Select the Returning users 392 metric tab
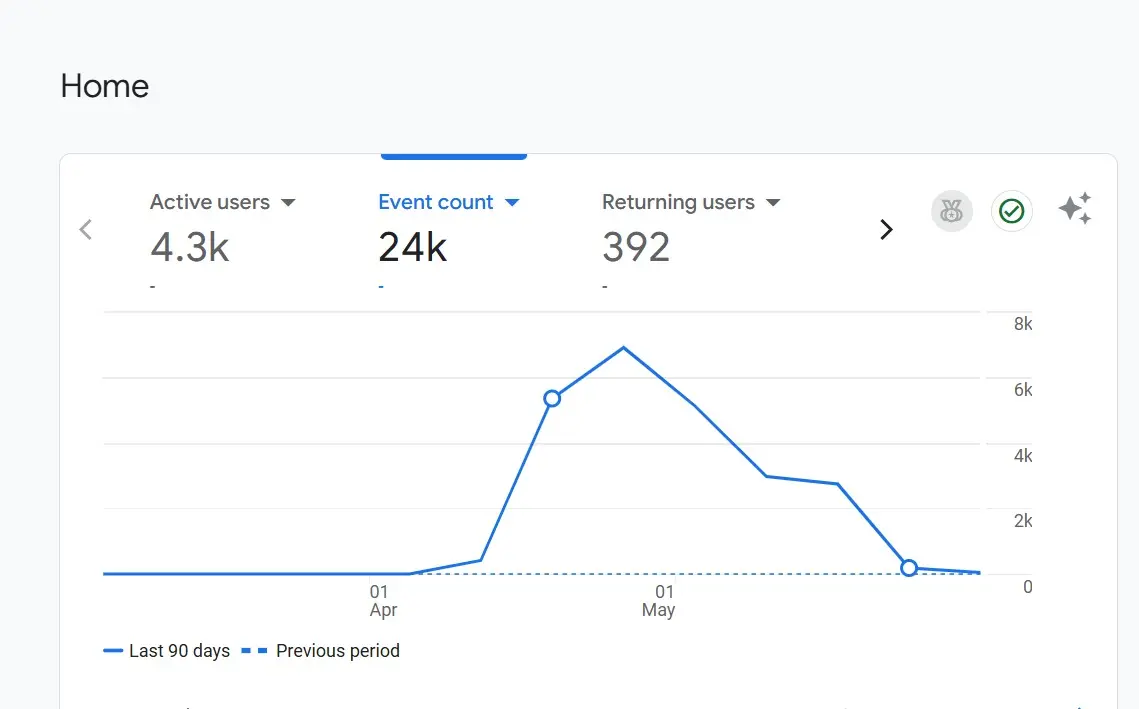This screenshot has height=709, width=1139. click(x=690, y=240)
